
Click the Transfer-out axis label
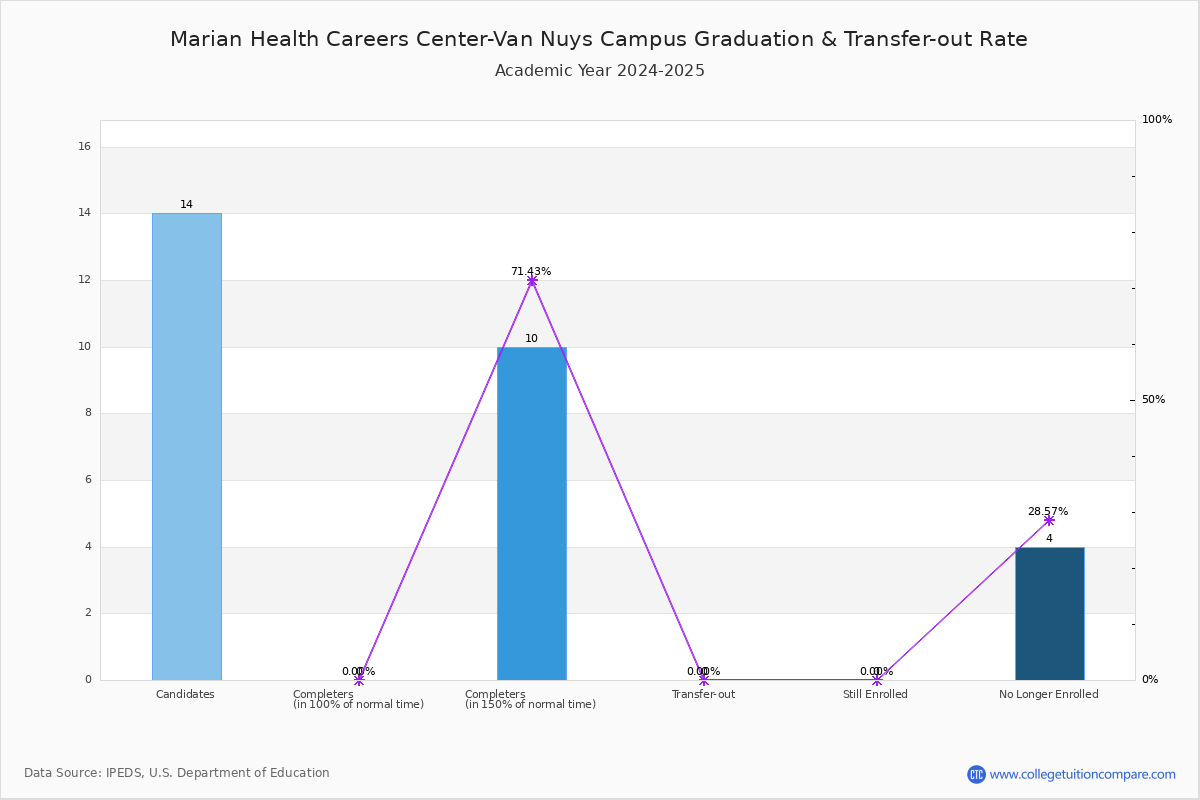click(x=703, y=694)
